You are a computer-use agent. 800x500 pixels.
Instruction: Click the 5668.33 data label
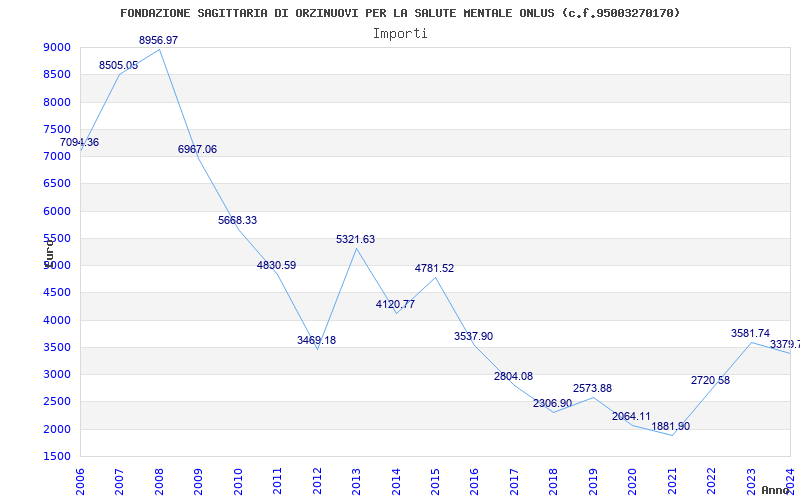pyautogui.click(x=237, y=220)
